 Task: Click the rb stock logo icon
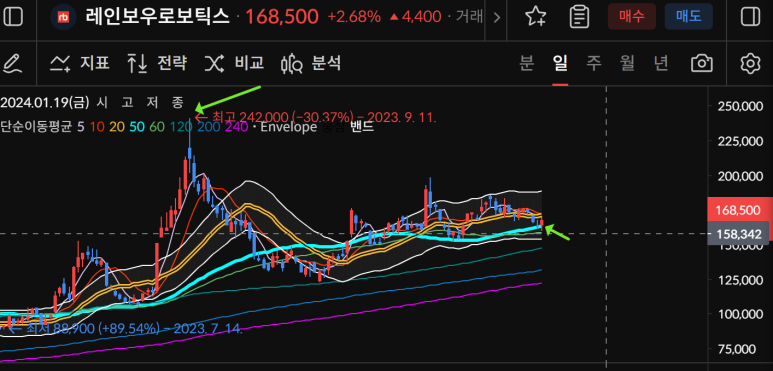point(64,17)
